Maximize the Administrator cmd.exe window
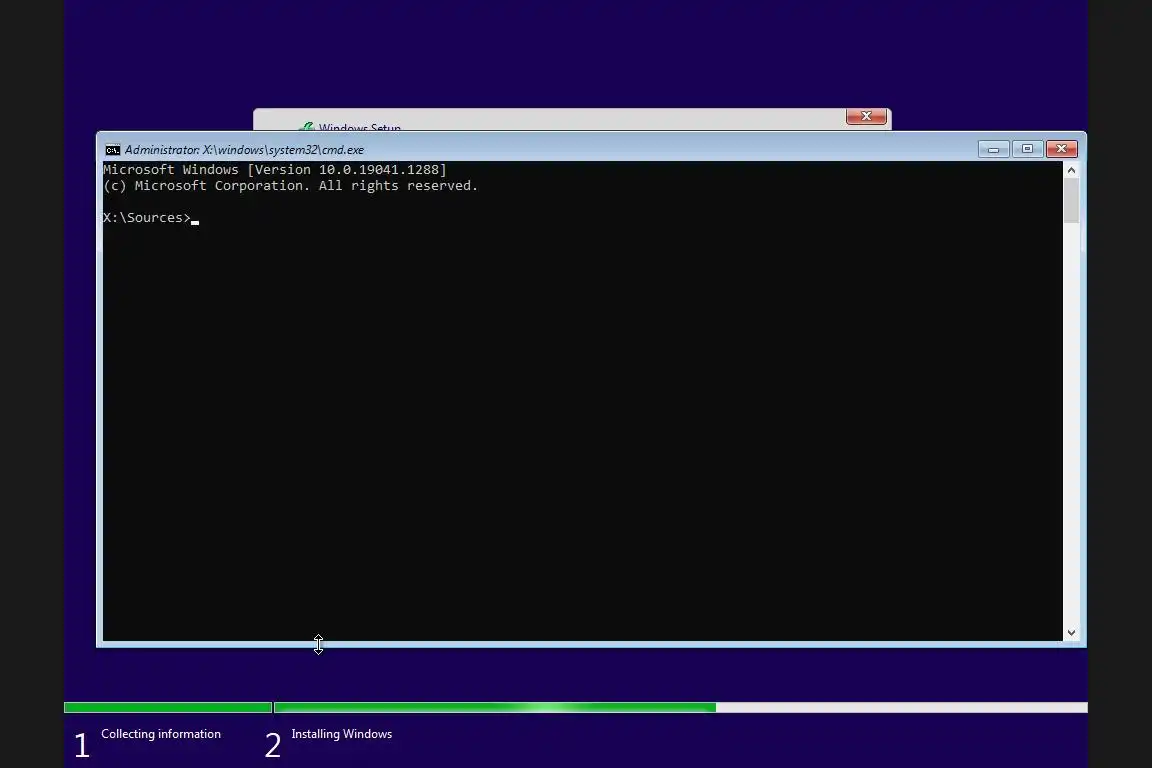The height and width of the screenshot is (768, 1152). (1027, 149)
